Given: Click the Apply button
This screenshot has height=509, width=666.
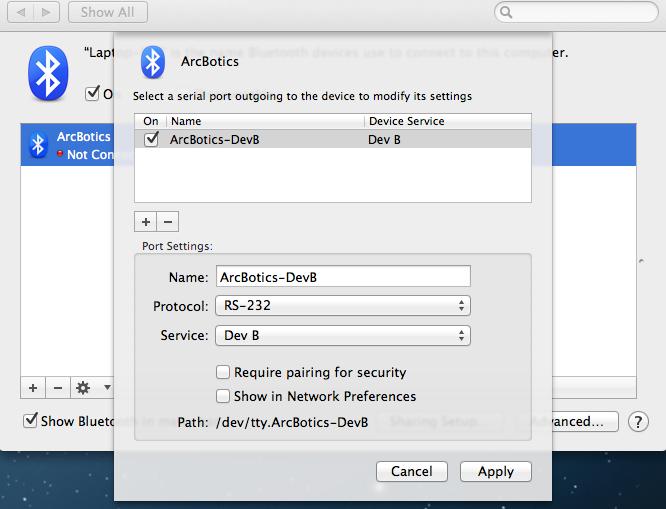Looking at the screenshot, I should tap(496, 471).
